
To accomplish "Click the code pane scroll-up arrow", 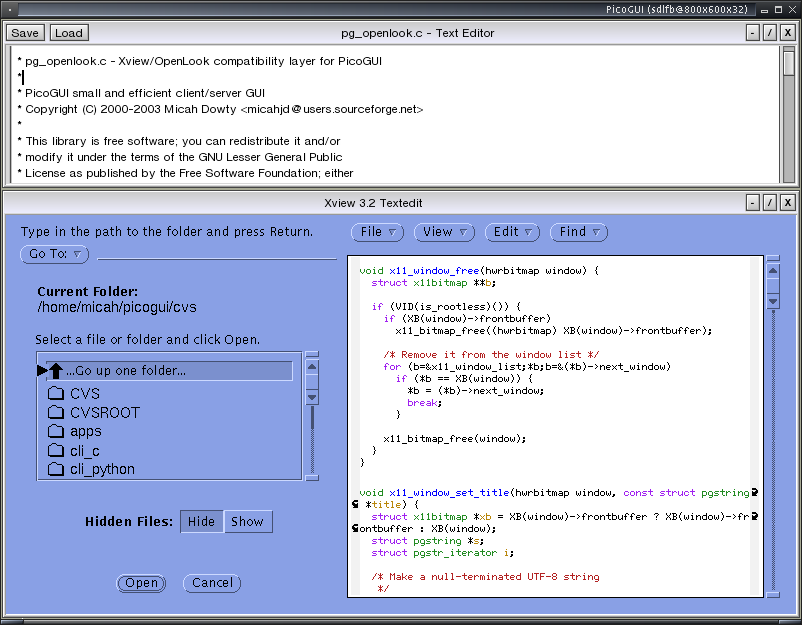I will pos(773,271).
